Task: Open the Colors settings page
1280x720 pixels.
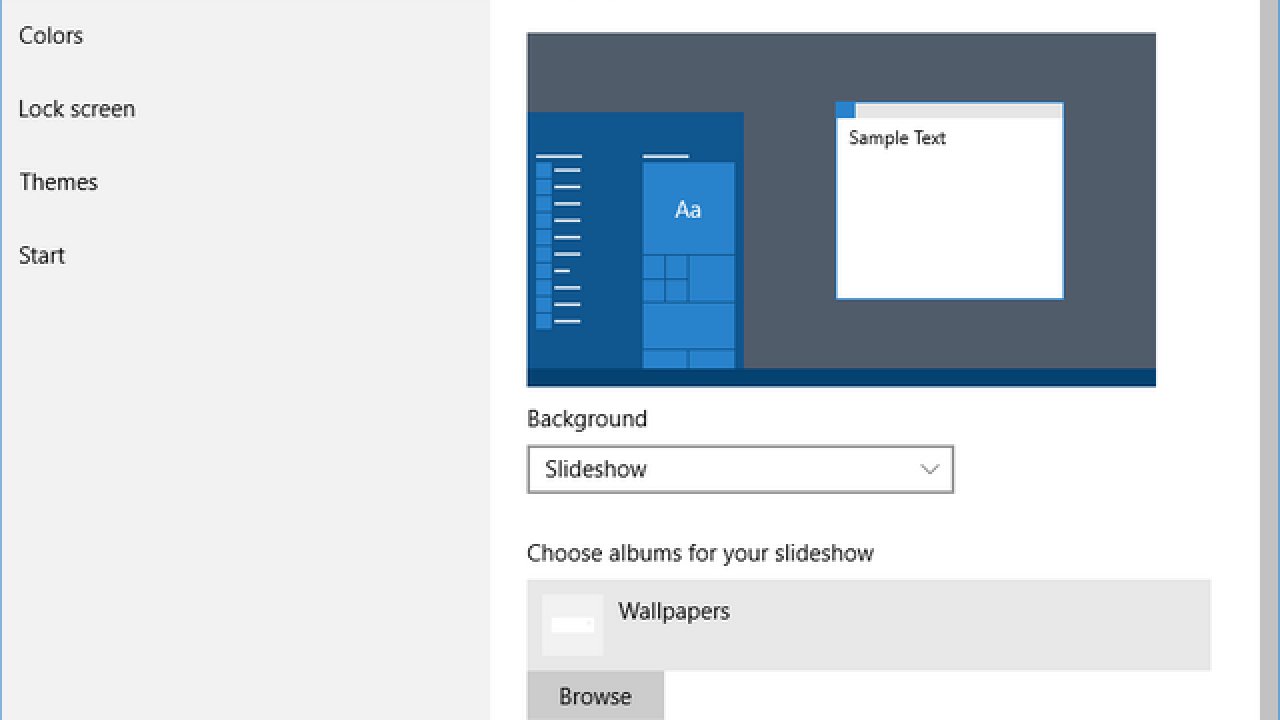Action: click(x=51, y=36)
